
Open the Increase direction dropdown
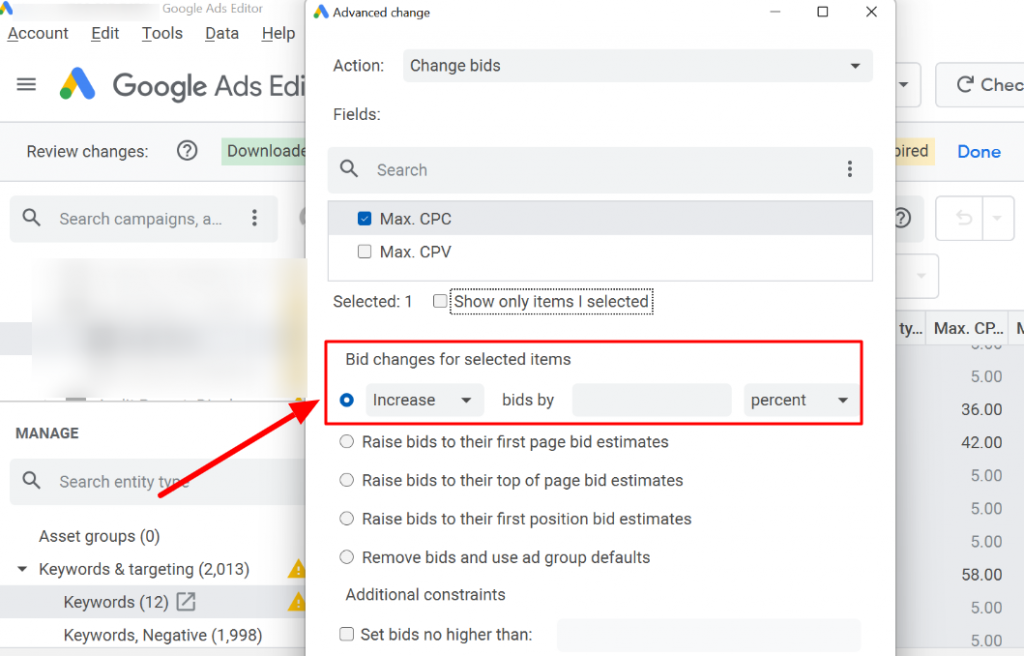(x=424, y=400)
